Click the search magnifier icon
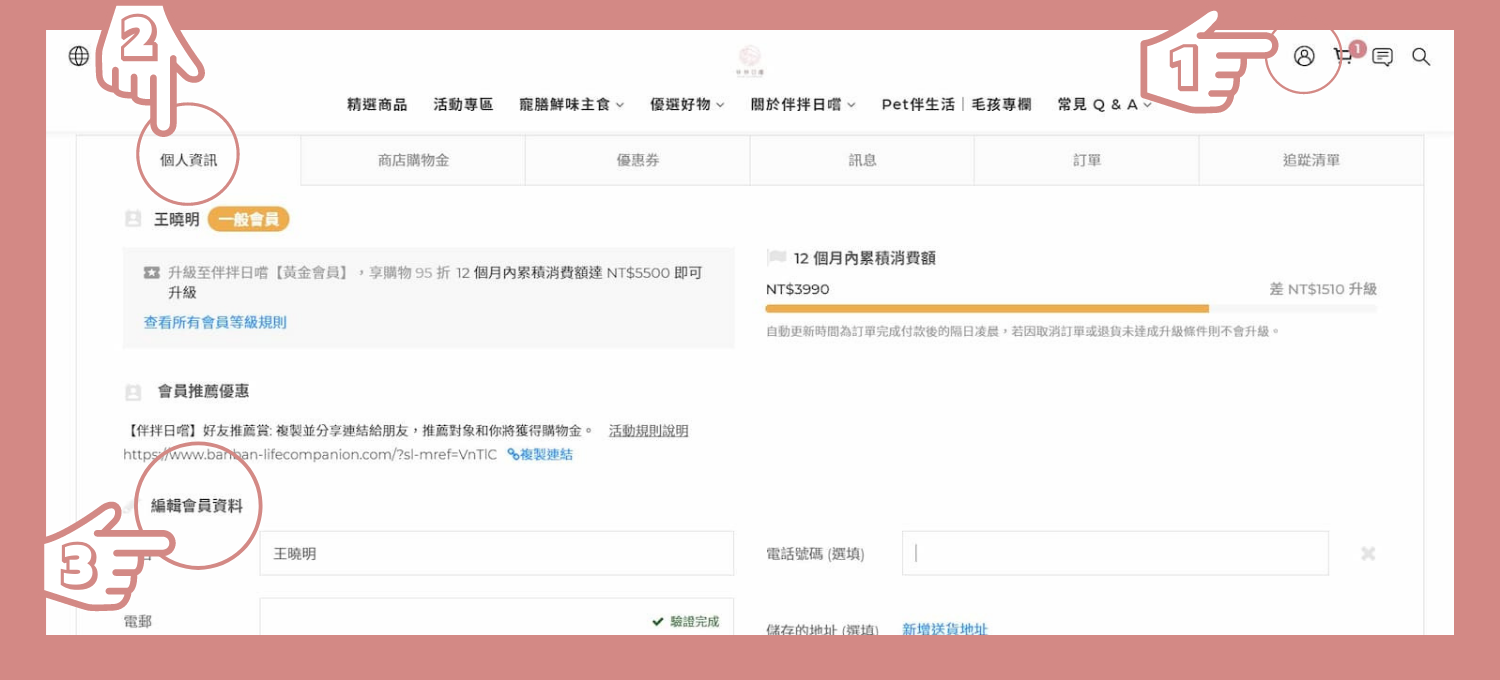Viewport: 1500px width, 680px height. pyautogui.click(x=1420, y=57)
